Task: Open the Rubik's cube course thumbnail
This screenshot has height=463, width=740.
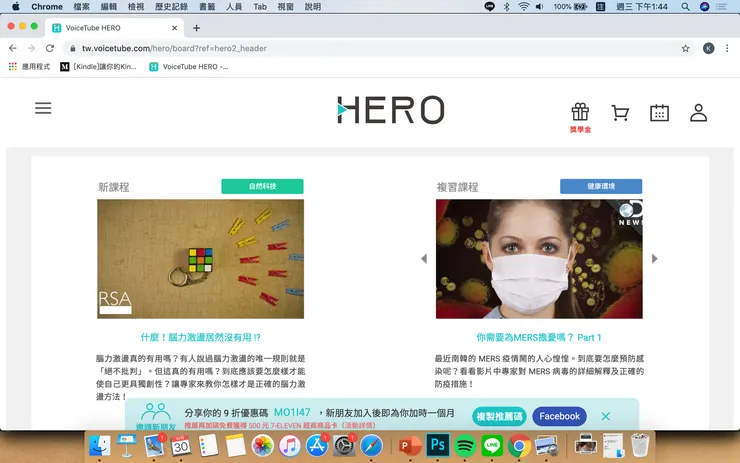Action: click(x=201, y=259)
